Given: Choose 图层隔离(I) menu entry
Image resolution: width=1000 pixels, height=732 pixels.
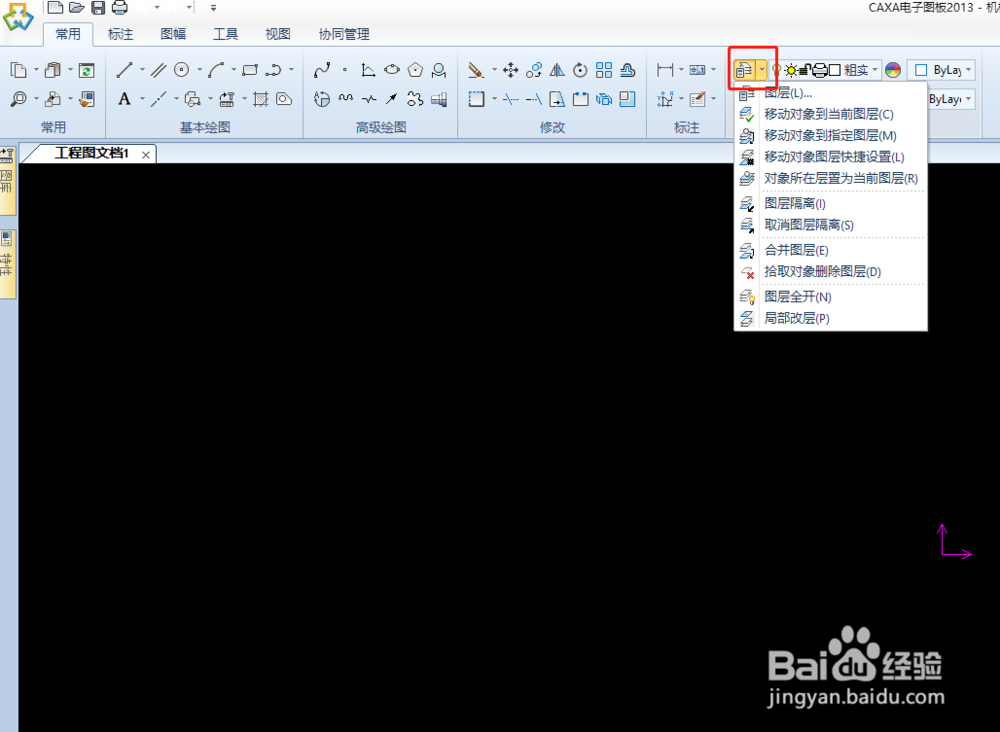Looking at the screenshot, I should tap(830, 203).
